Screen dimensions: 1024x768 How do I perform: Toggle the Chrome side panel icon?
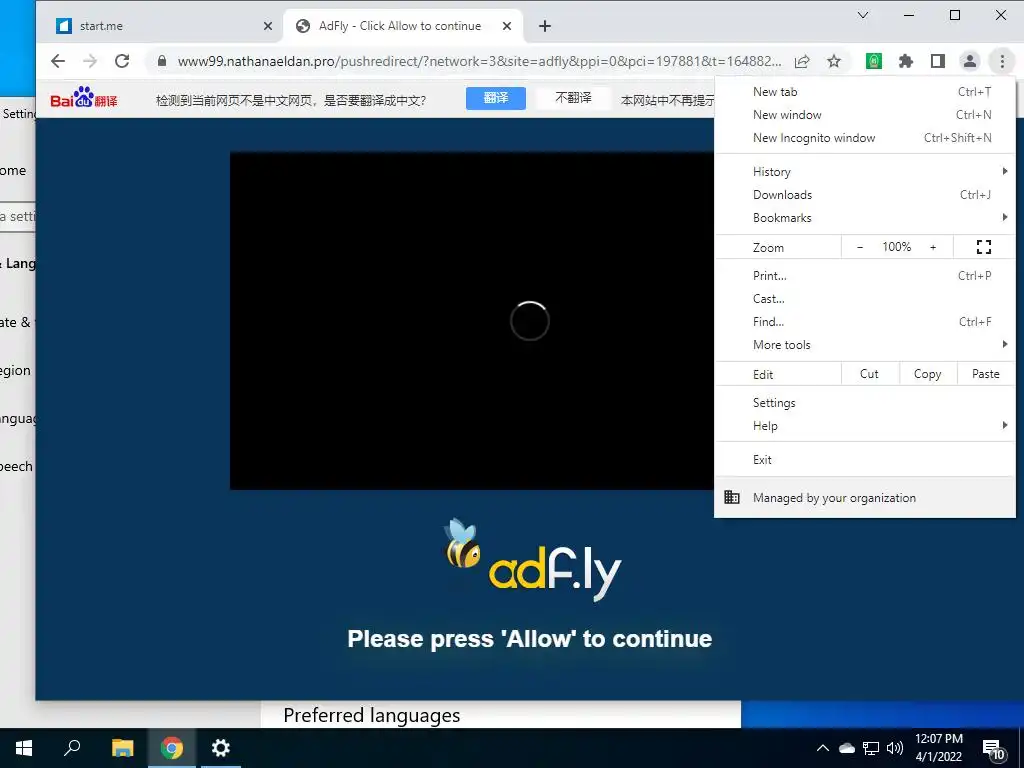tap(938, 61)
